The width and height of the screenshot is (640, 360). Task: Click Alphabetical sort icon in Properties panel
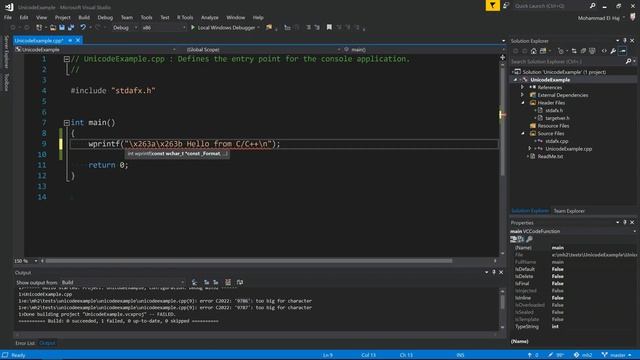(521, 239)
